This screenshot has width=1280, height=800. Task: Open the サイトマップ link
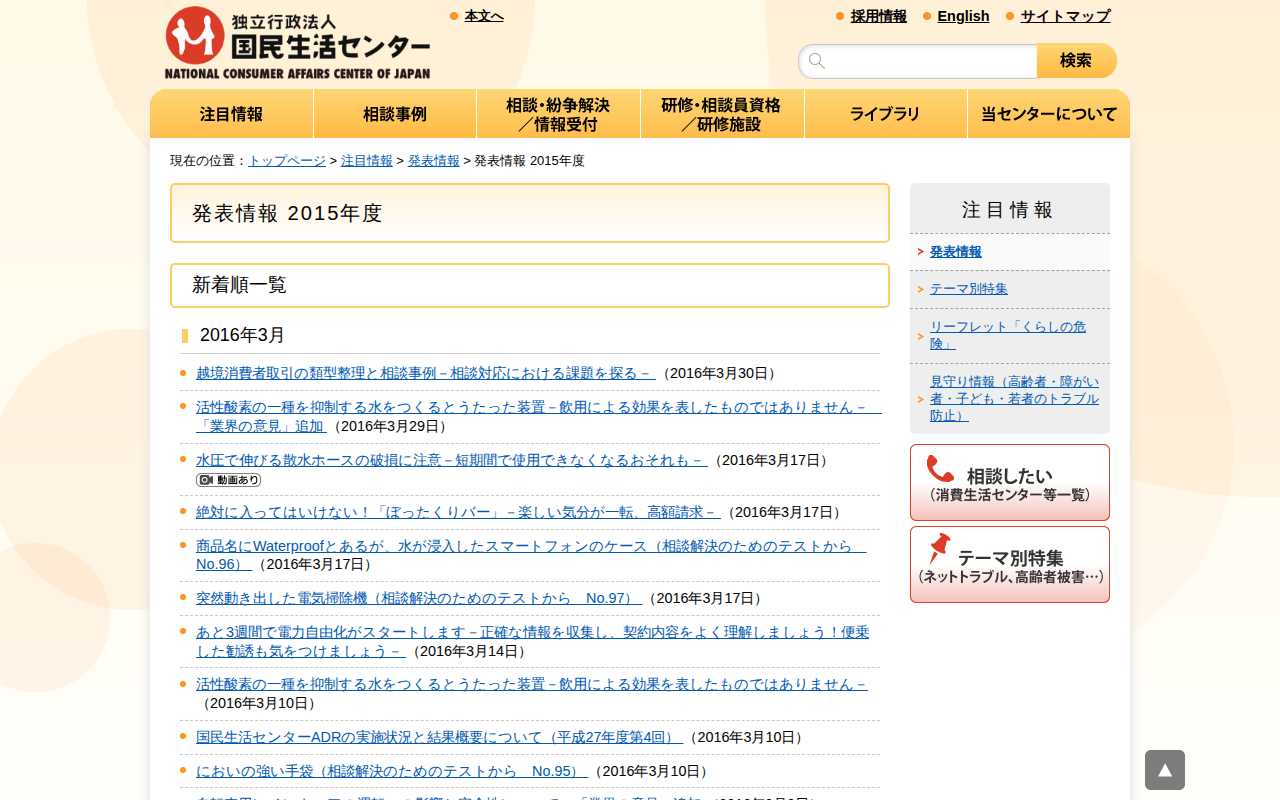(x=1065, y=16)
